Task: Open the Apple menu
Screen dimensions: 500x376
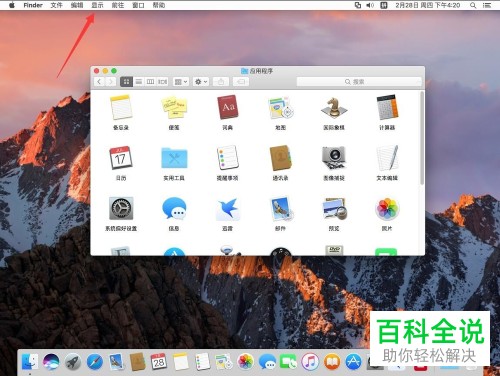Action: (x=12, y=5)
